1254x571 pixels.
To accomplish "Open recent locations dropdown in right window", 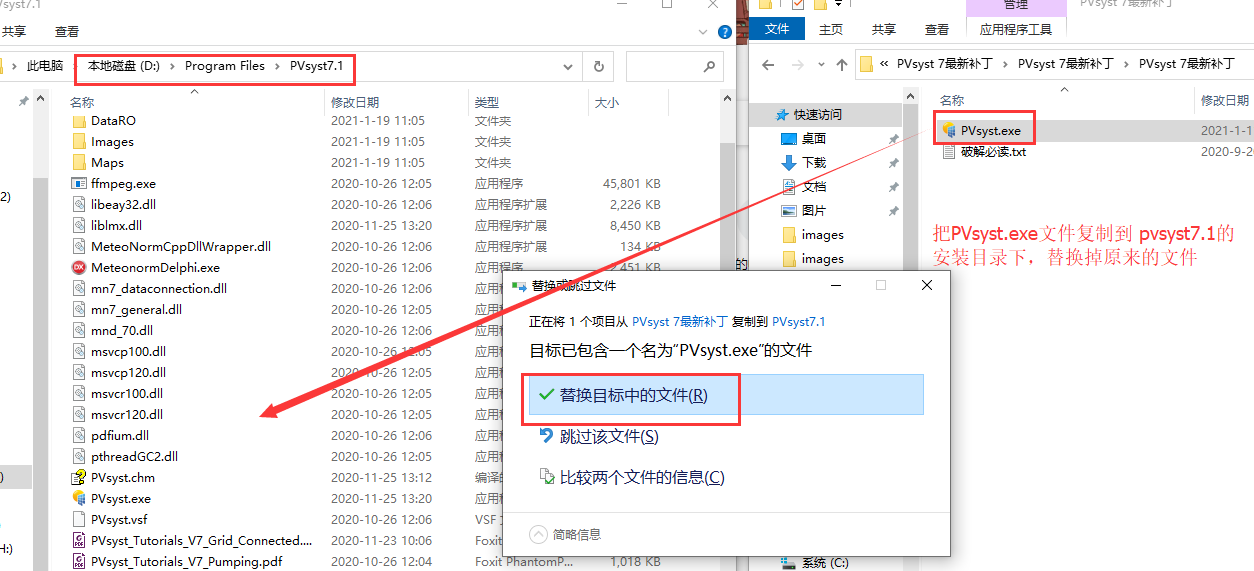I will (822, 65).
